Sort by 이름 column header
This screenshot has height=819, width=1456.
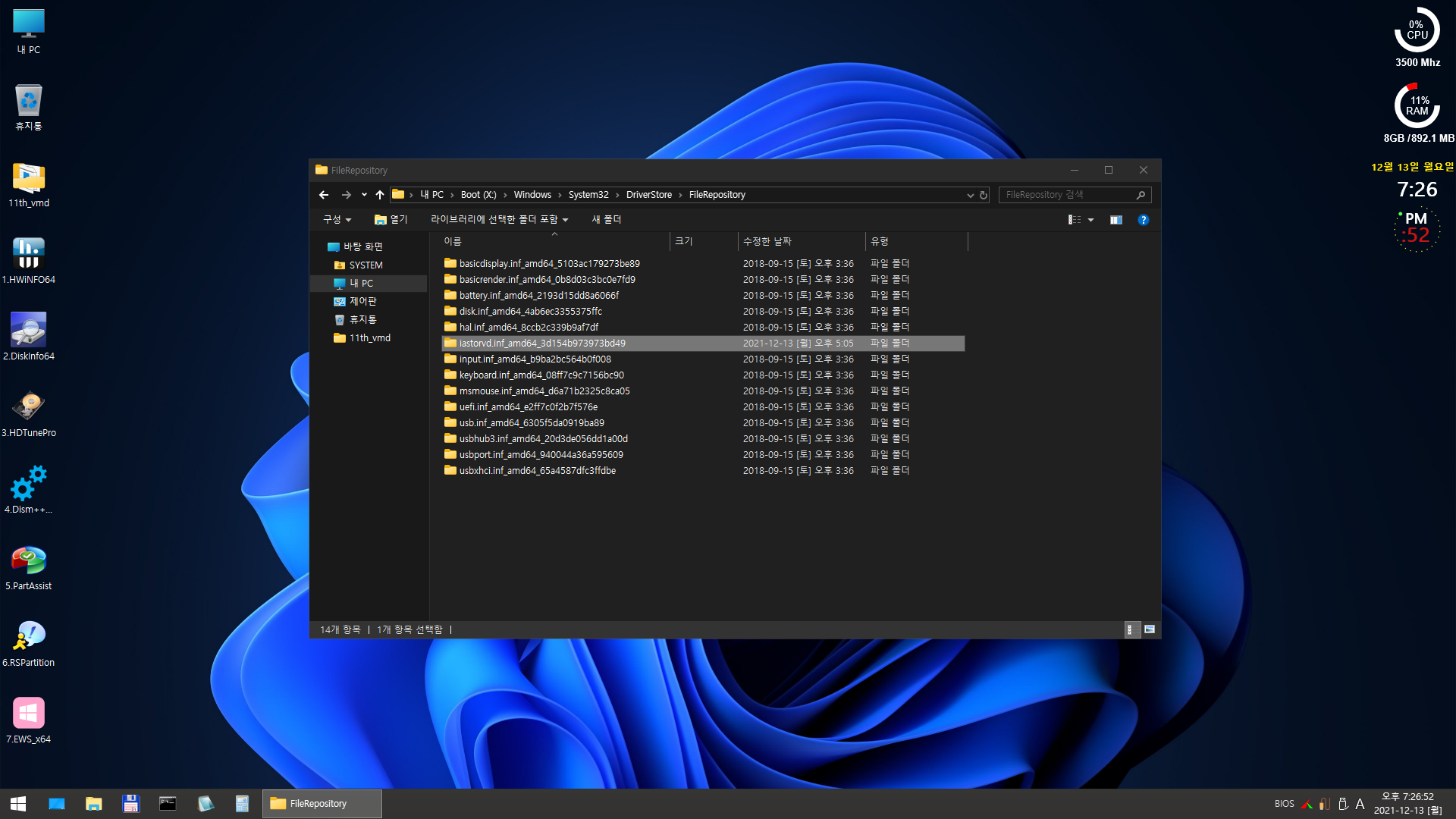coord(555,241)
